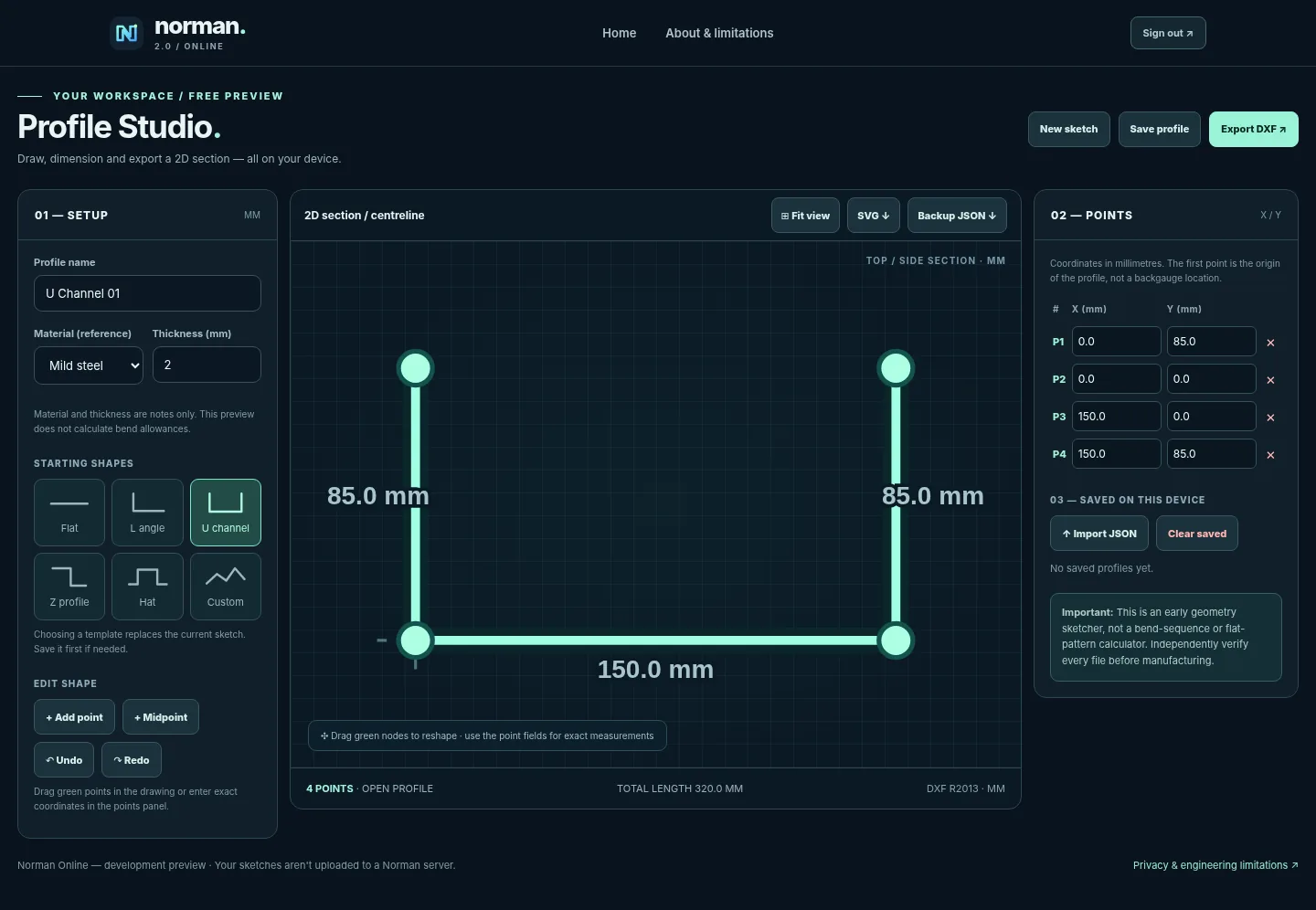Click the P1 Y coordinate field

click(1212, 342)
